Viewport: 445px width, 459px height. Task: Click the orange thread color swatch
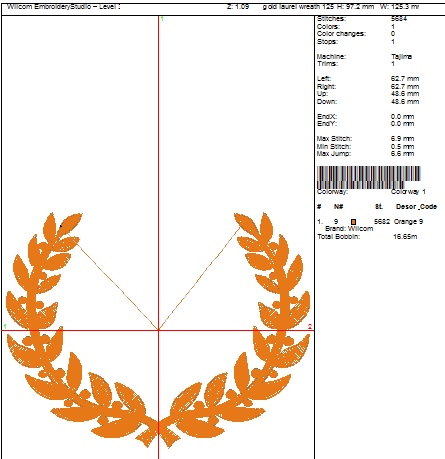353,222
